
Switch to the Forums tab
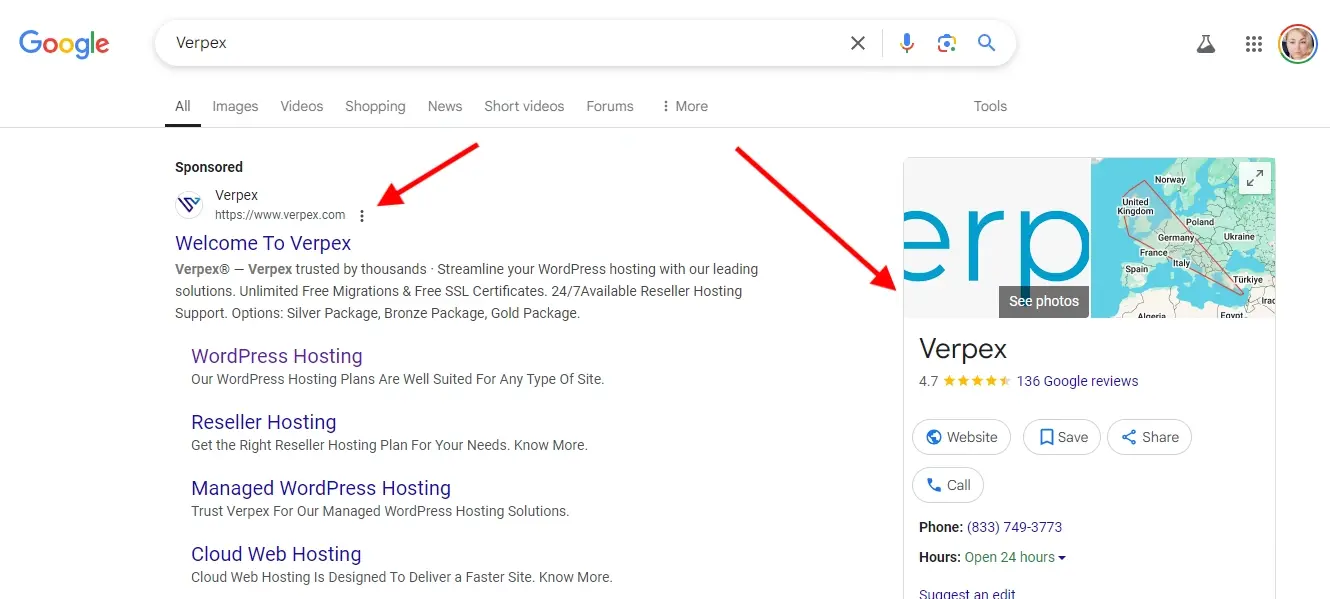[x=610, y=106]
